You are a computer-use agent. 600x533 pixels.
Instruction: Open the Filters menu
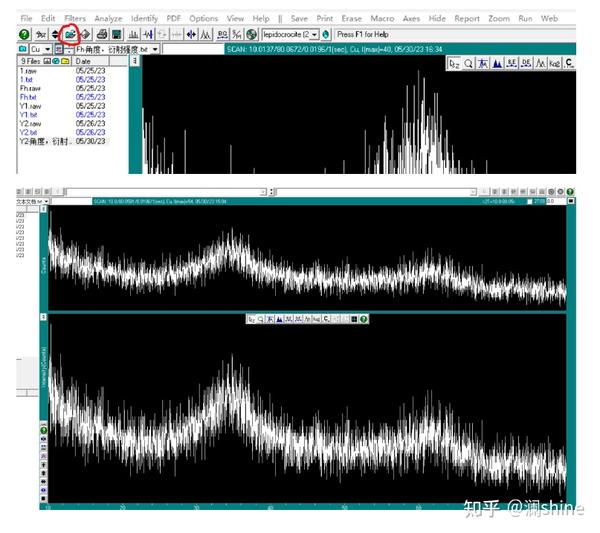click(75, 19)
